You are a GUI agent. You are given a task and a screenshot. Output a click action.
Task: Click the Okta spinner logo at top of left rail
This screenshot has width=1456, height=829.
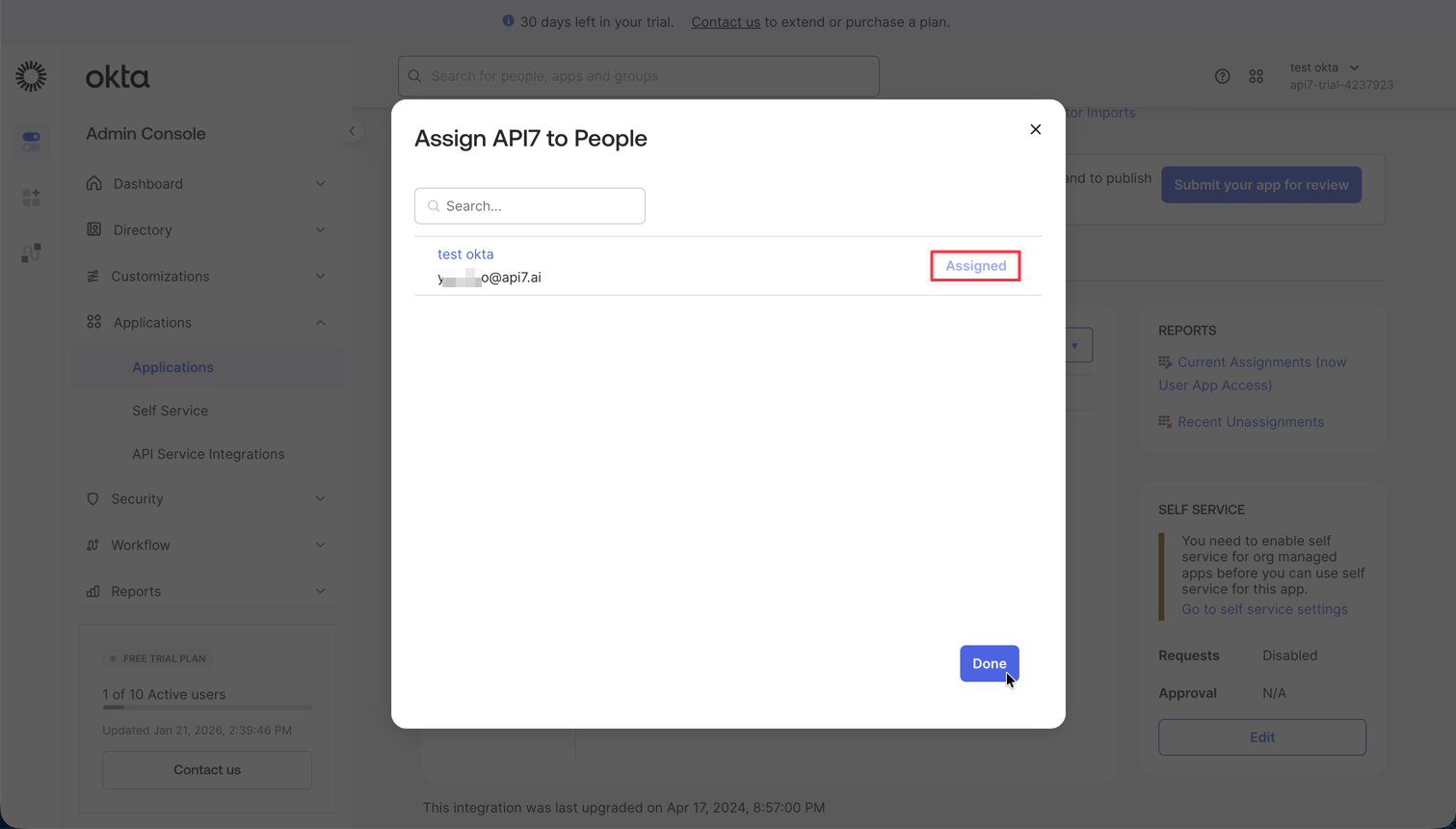(x=31, y=76)
